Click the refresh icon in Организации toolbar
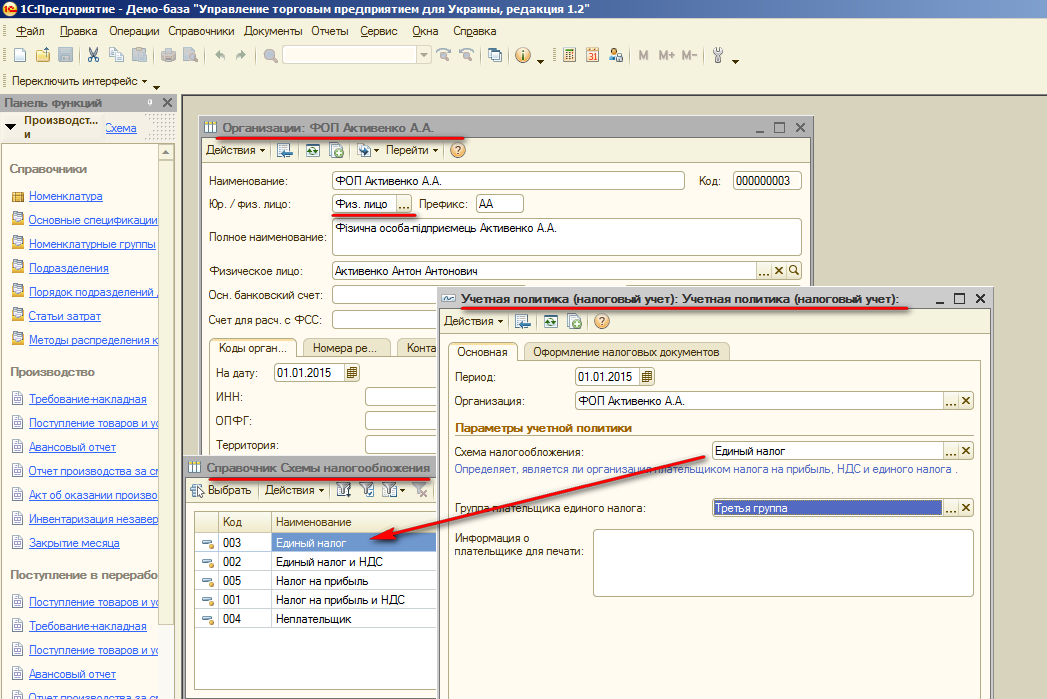 (312, 150)
